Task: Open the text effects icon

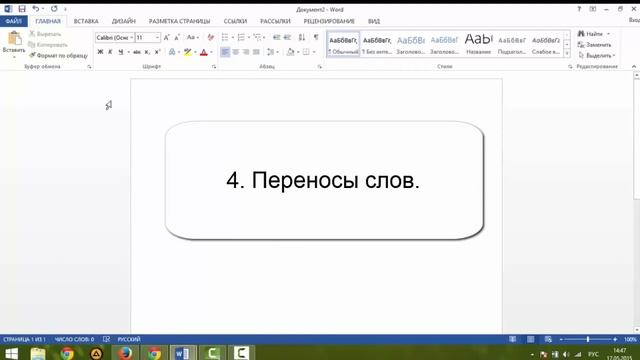Action: [x=172, y=52]
